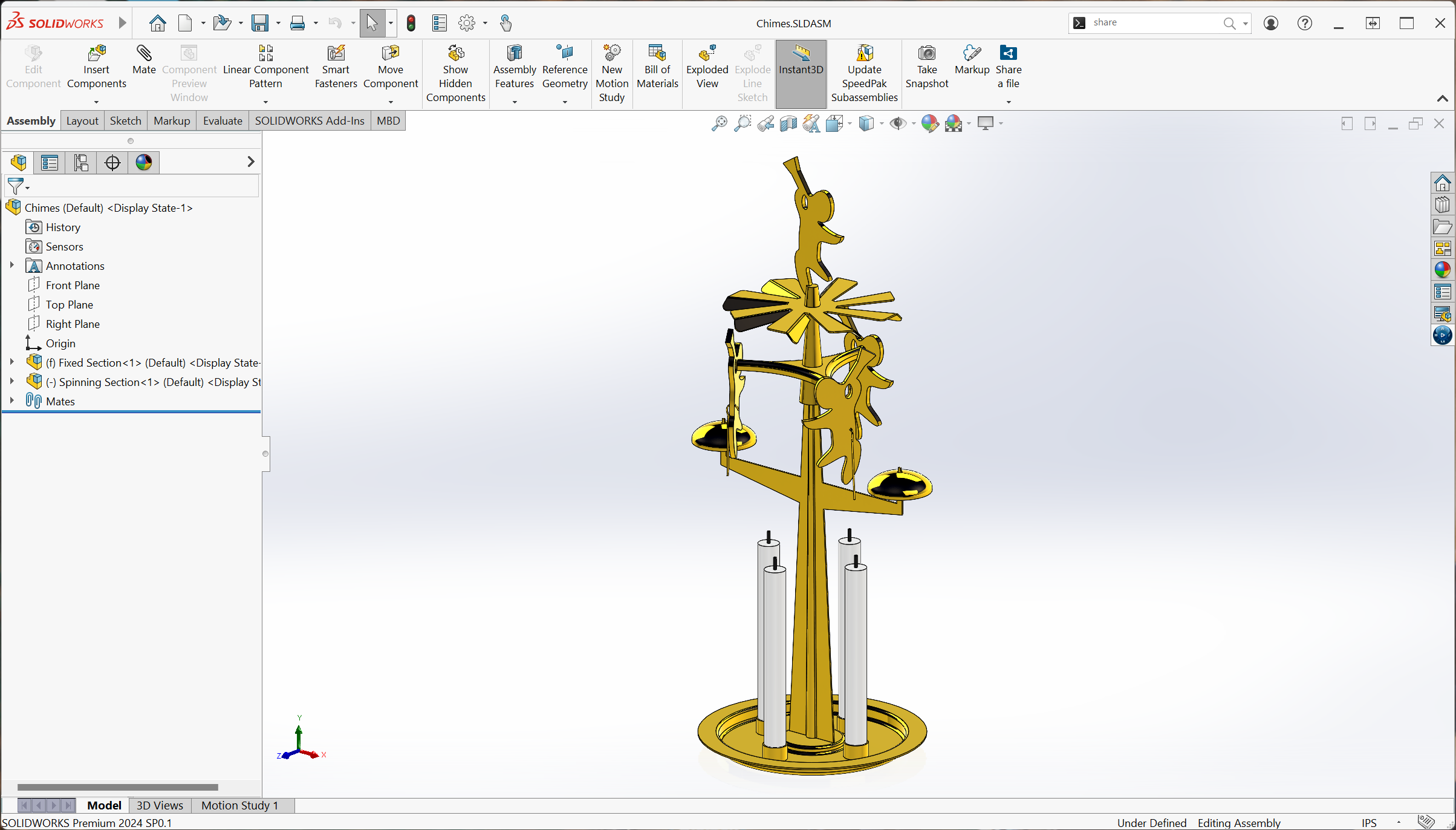
Task: Open the DisplayManager color ball tab
Action: (x=144, y=162)
